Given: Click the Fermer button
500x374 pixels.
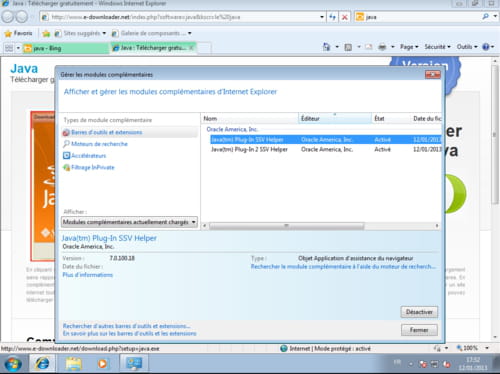Looking at the screenshot, I should click(x=419, y=330).
